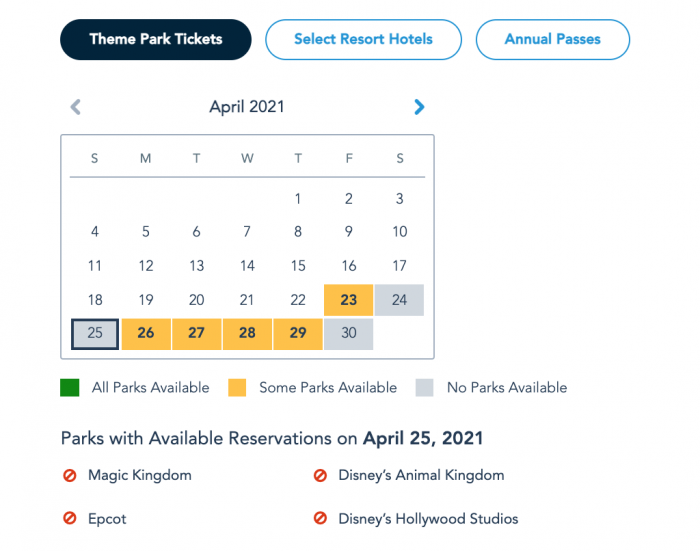The image size is (700, 551).
Task: Pick April 28 in the calendar
Action: pos(247,333)
